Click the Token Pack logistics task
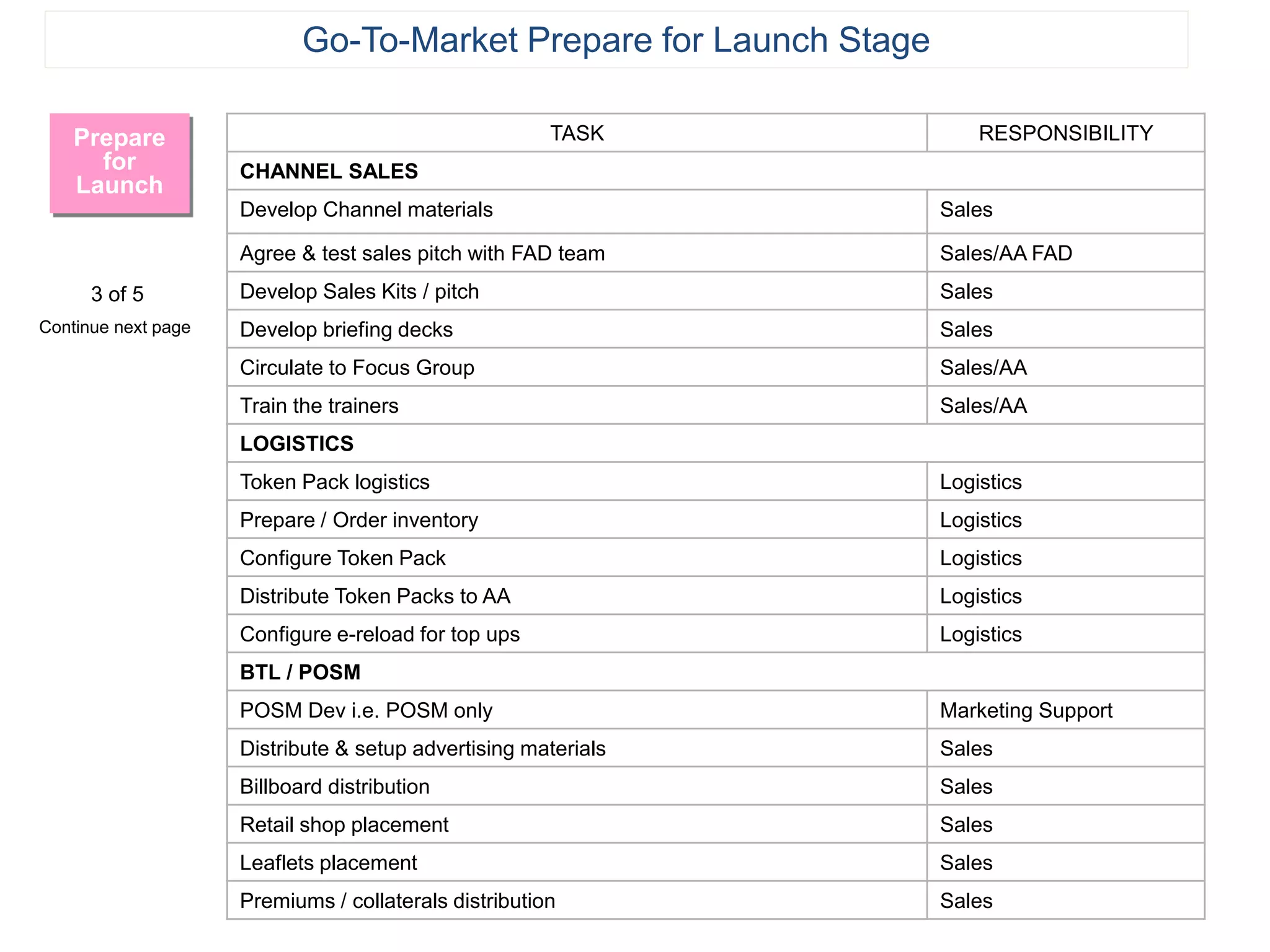This screenshot has height=952, width=1270. click(335, 482)
